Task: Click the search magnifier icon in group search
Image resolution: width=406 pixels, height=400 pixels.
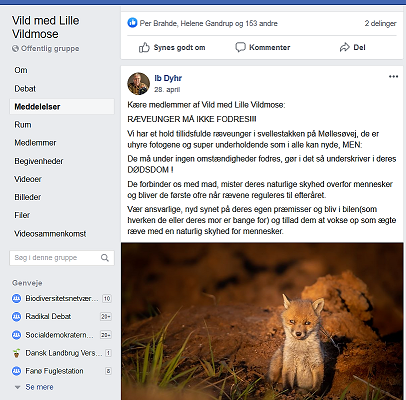Action: coord(105,258)
